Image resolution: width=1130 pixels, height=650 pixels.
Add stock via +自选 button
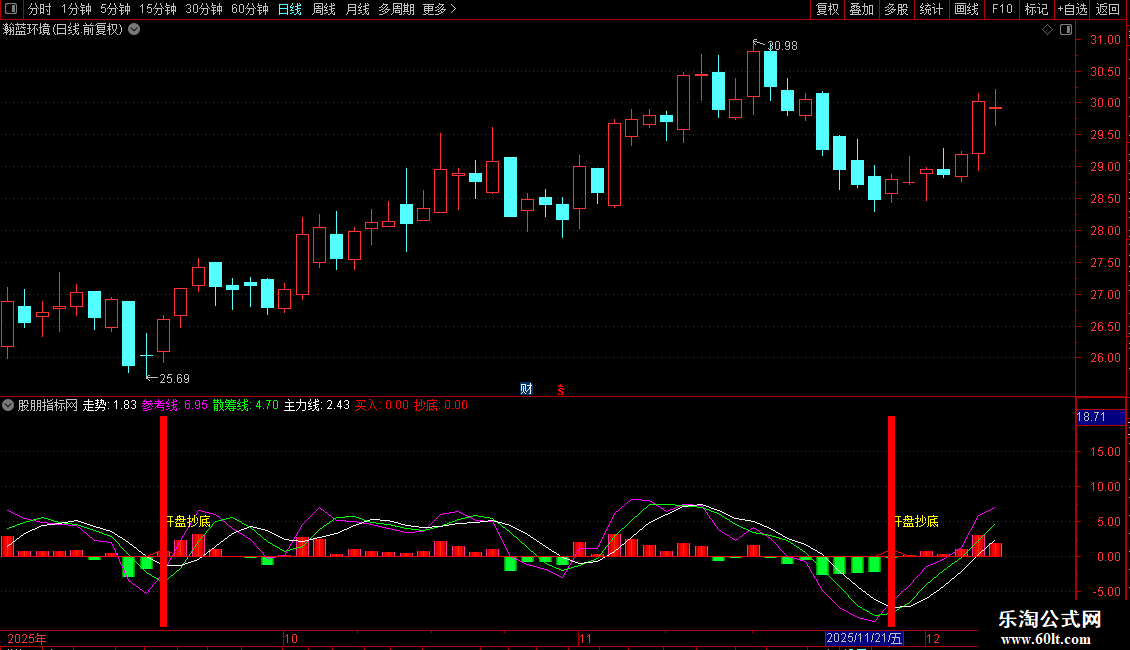coord(1072,9)
